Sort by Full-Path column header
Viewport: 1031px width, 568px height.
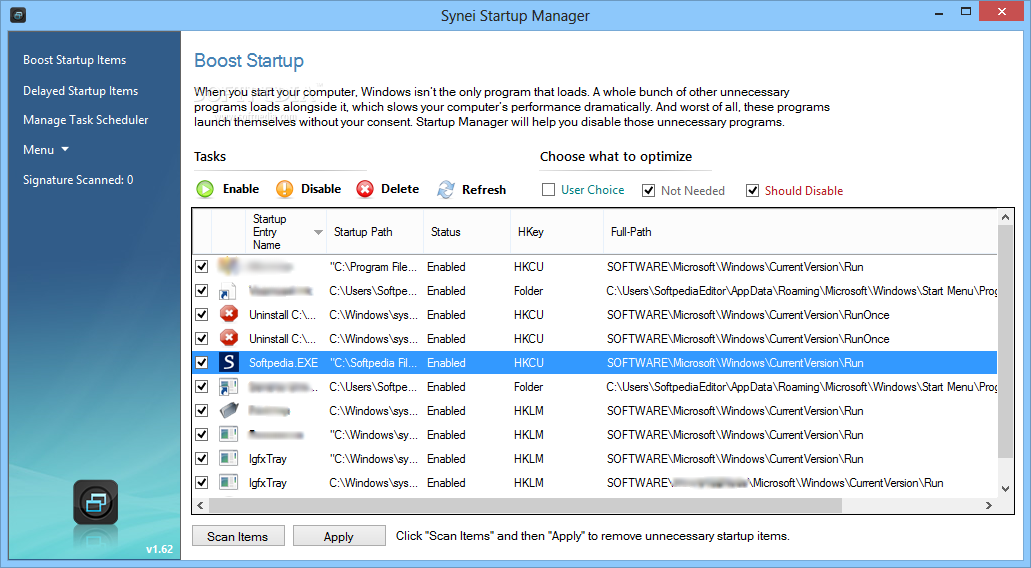coord(800,231)
